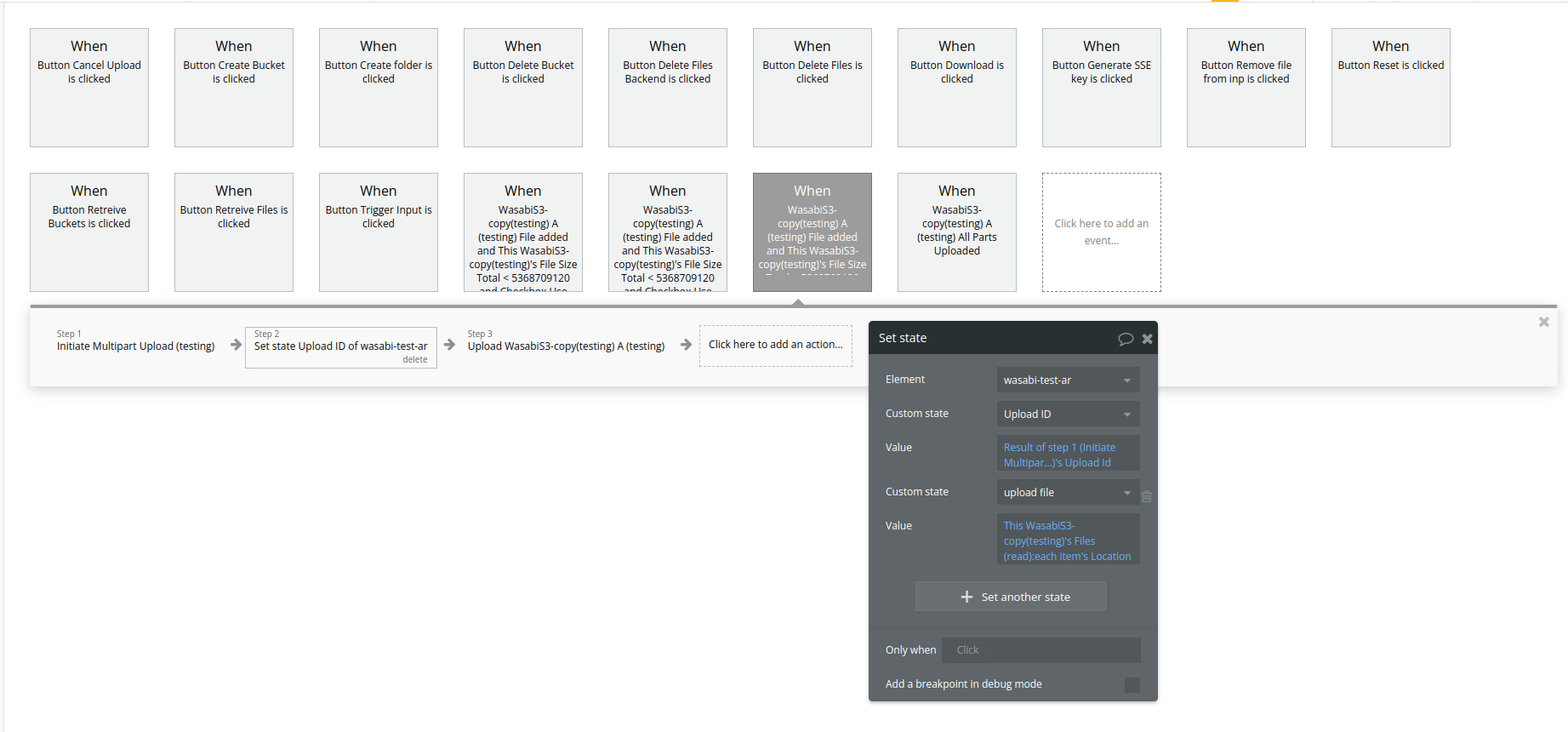Image resolution: width=1568 pixels, height=732 pixels.
Task: Click here to add an event
Action: click(x=1102, y=232)
